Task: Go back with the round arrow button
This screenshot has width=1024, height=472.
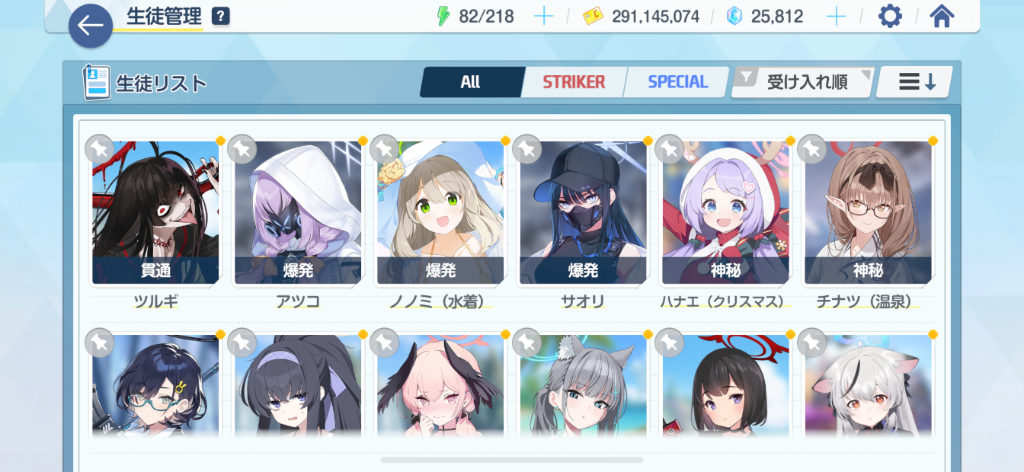Action: click(90, 25)
